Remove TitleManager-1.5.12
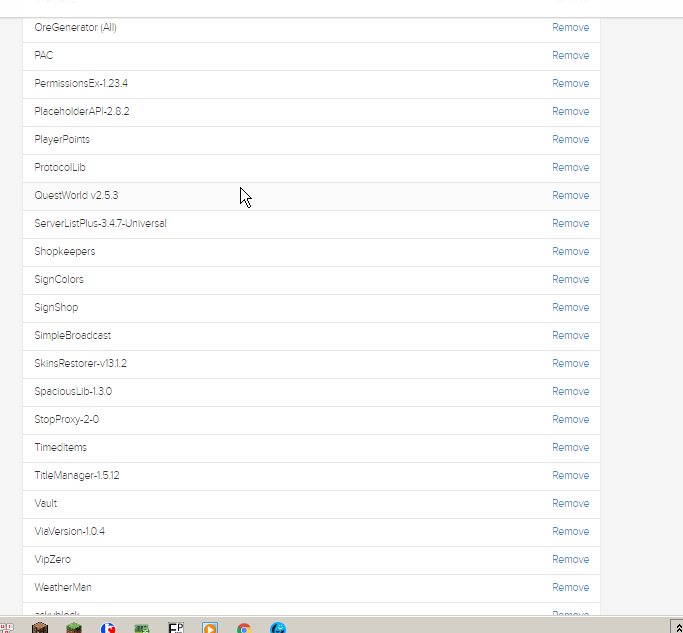Viewport: 683px width, 633px height. click(x=571, y=475)
